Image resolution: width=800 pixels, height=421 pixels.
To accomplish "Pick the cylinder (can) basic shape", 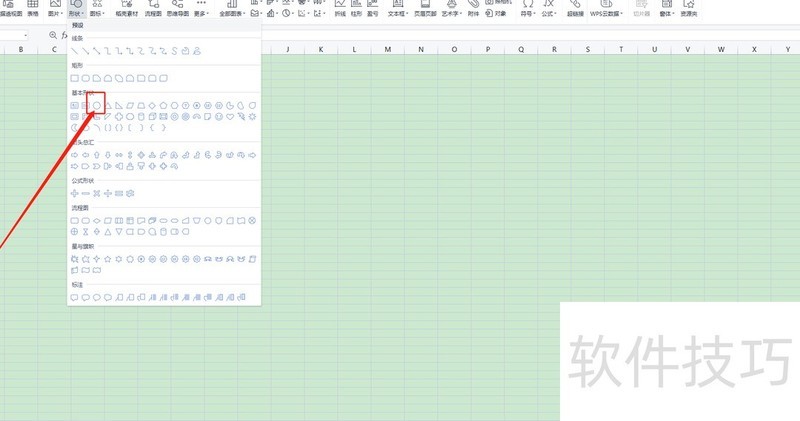I will coord(141,117).
